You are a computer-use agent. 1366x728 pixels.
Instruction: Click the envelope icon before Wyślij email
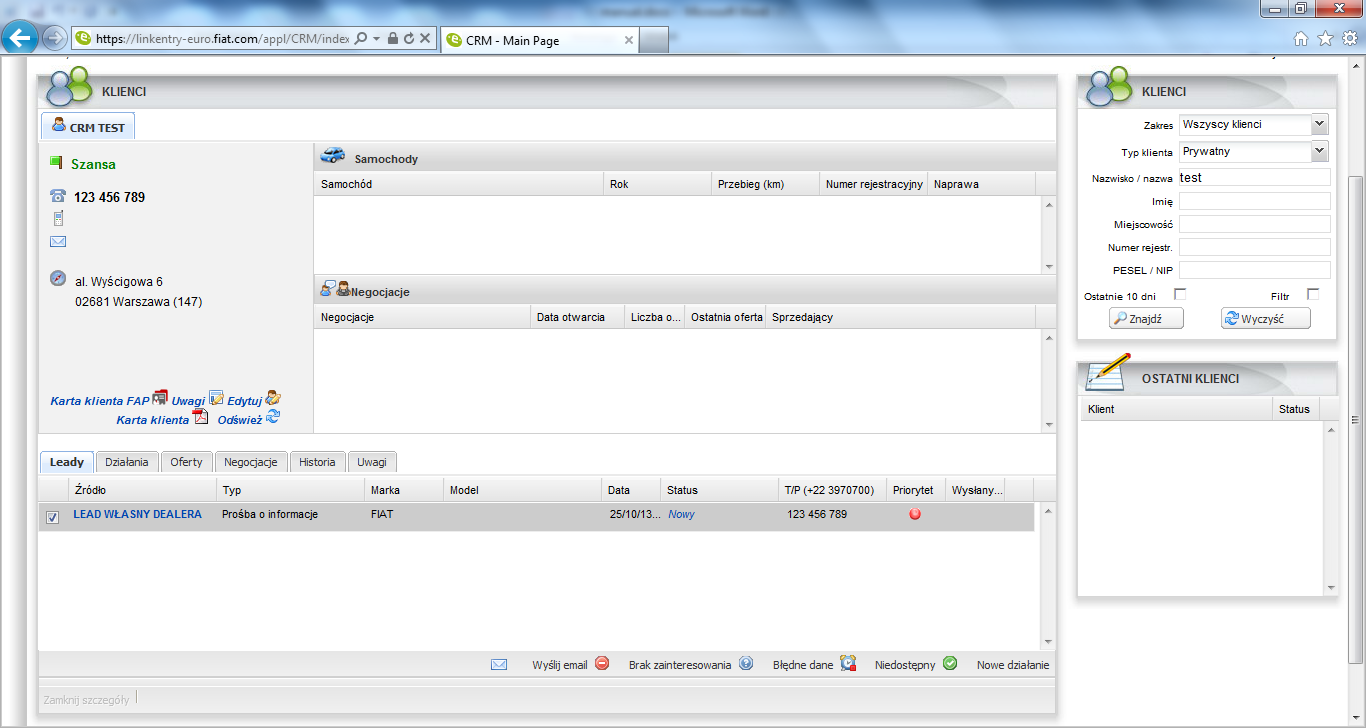pyautogui.click(x=499, y=665)
